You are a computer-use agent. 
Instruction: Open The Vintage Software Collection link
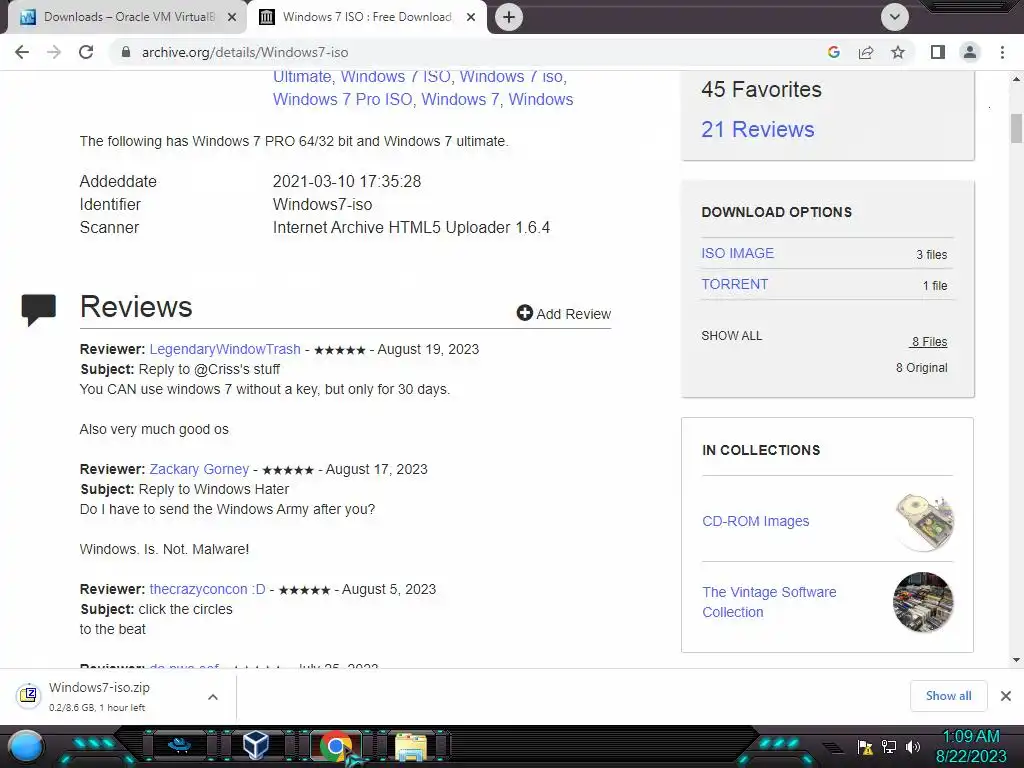tap(769, 602)
